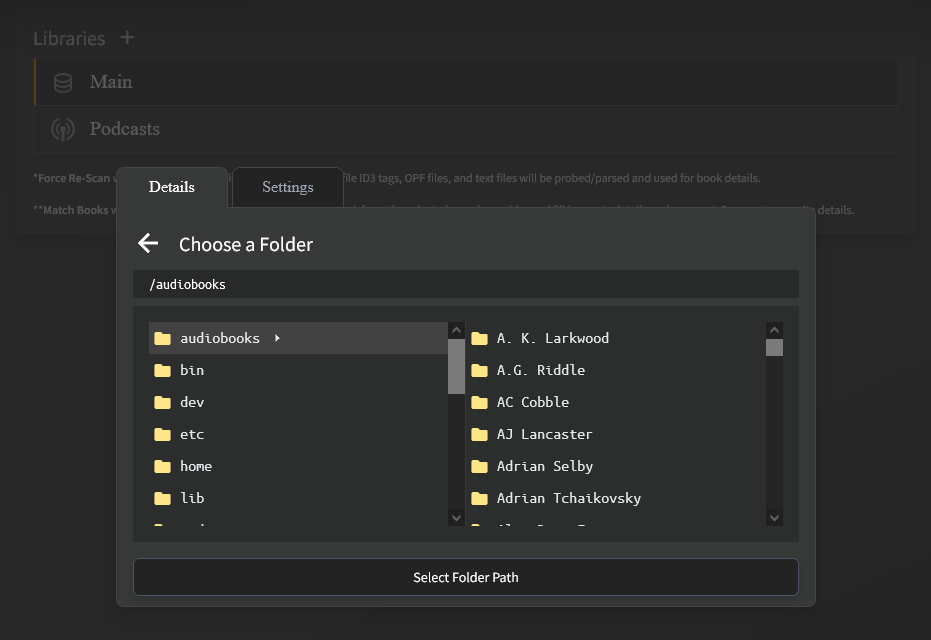This screenshot has height=640, width=931.
Task: Click the database icon for Main library
Action: click(x=63, y=83)
